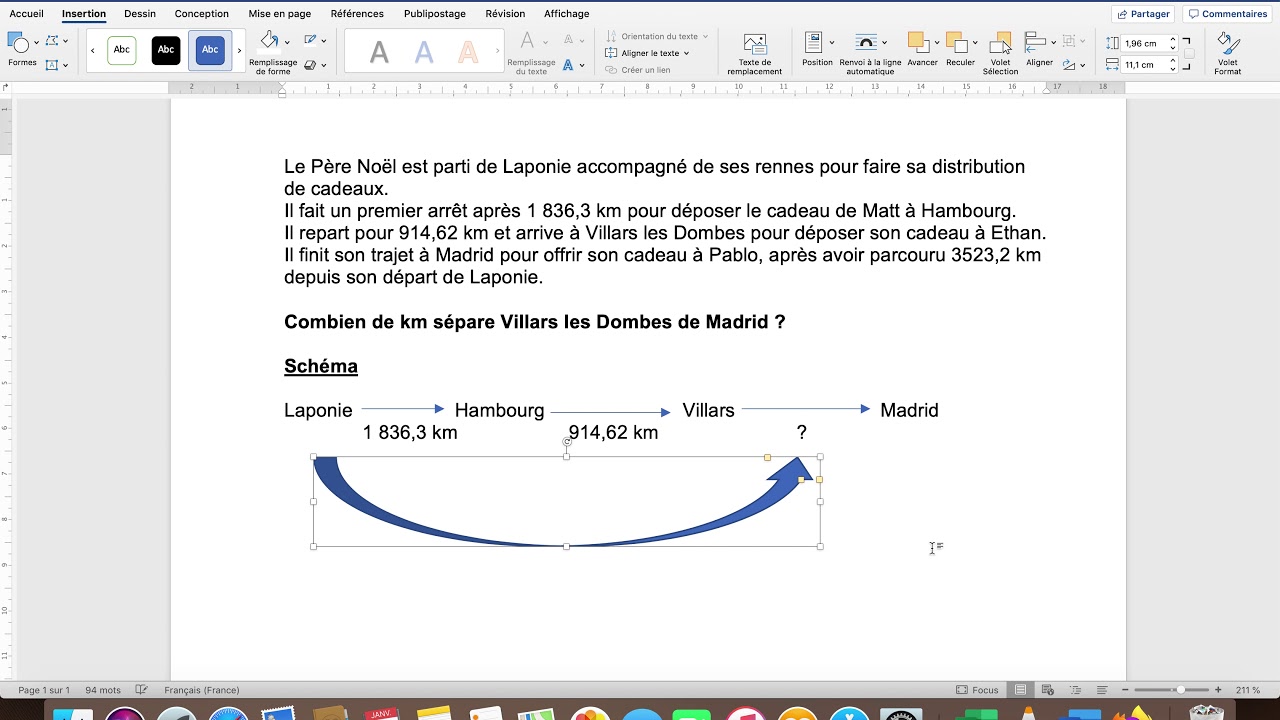
Task: Click the text effects blue A icon
Action: click(568, 65)
